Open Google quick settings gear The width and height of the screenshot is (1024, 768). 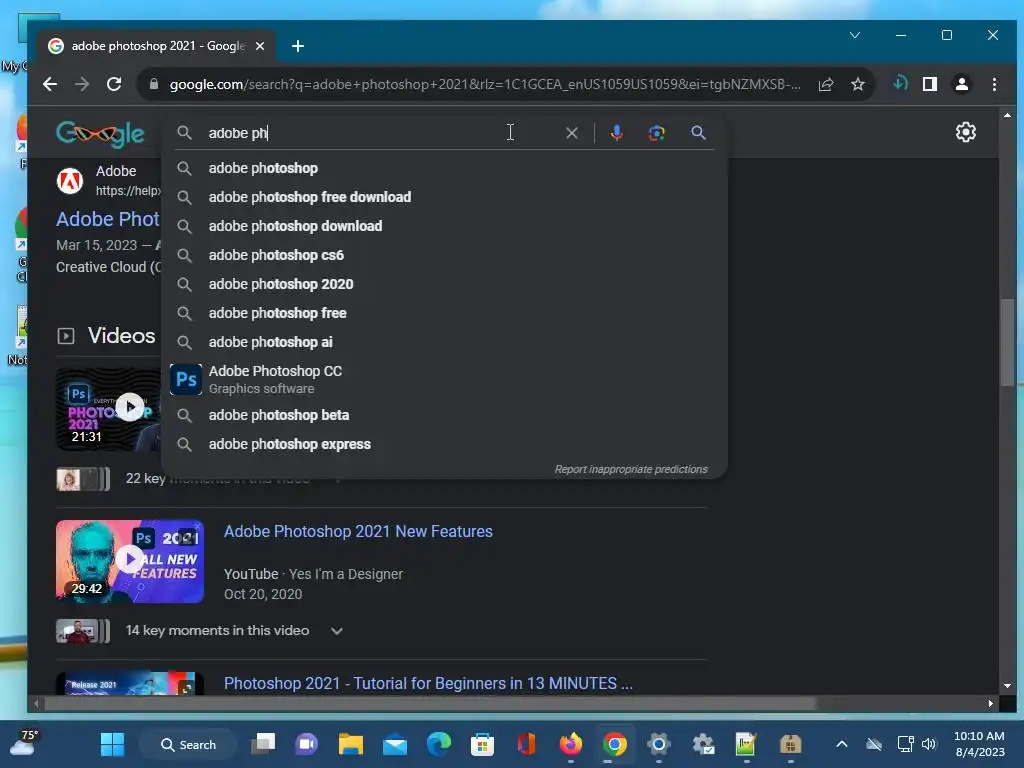pos(965,133)
